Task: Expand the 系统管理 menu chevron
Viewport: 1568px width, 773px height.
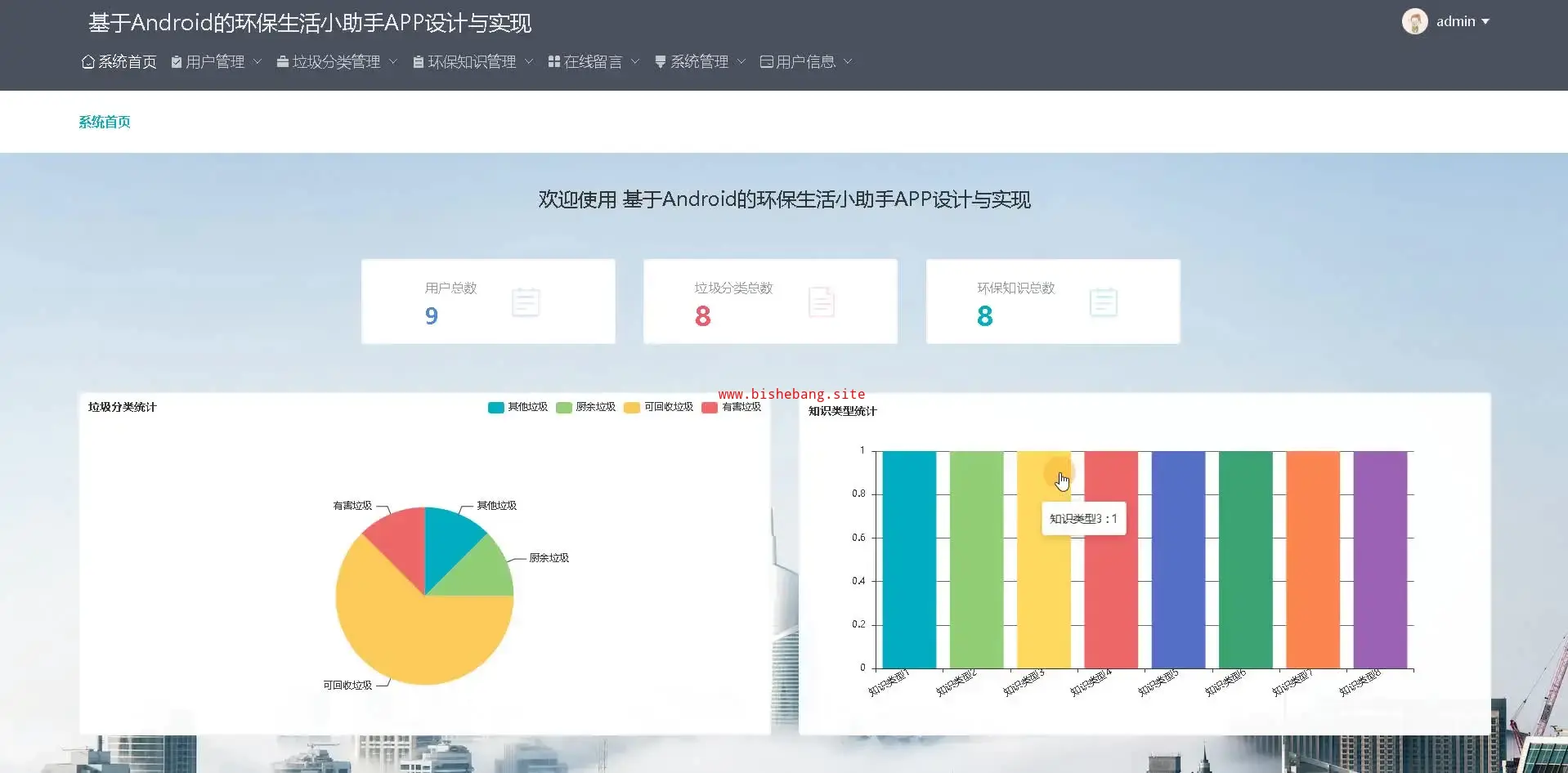Action: pyautogui.click(x=741, y=61)
